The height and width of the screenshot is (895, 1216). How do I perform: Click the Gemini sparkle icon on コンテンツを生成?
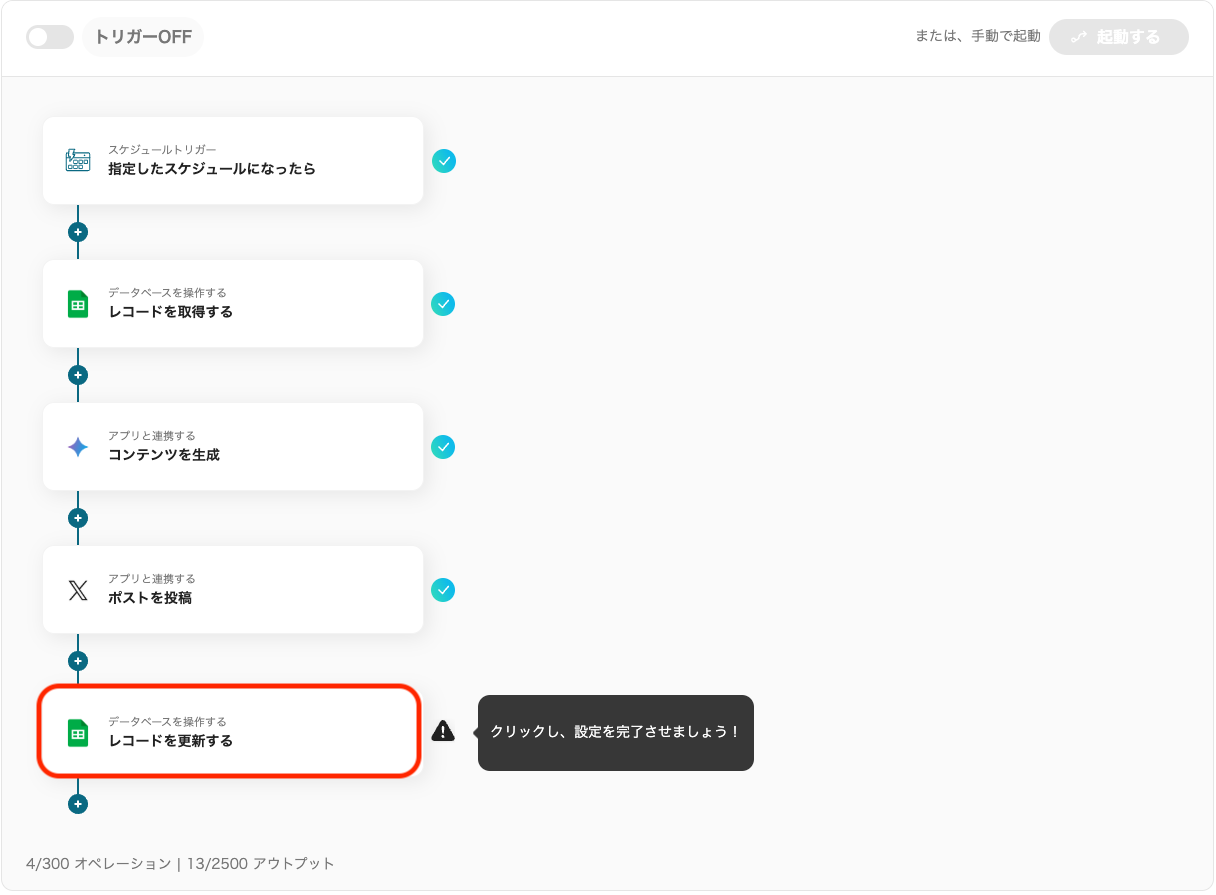click(78, 447)
